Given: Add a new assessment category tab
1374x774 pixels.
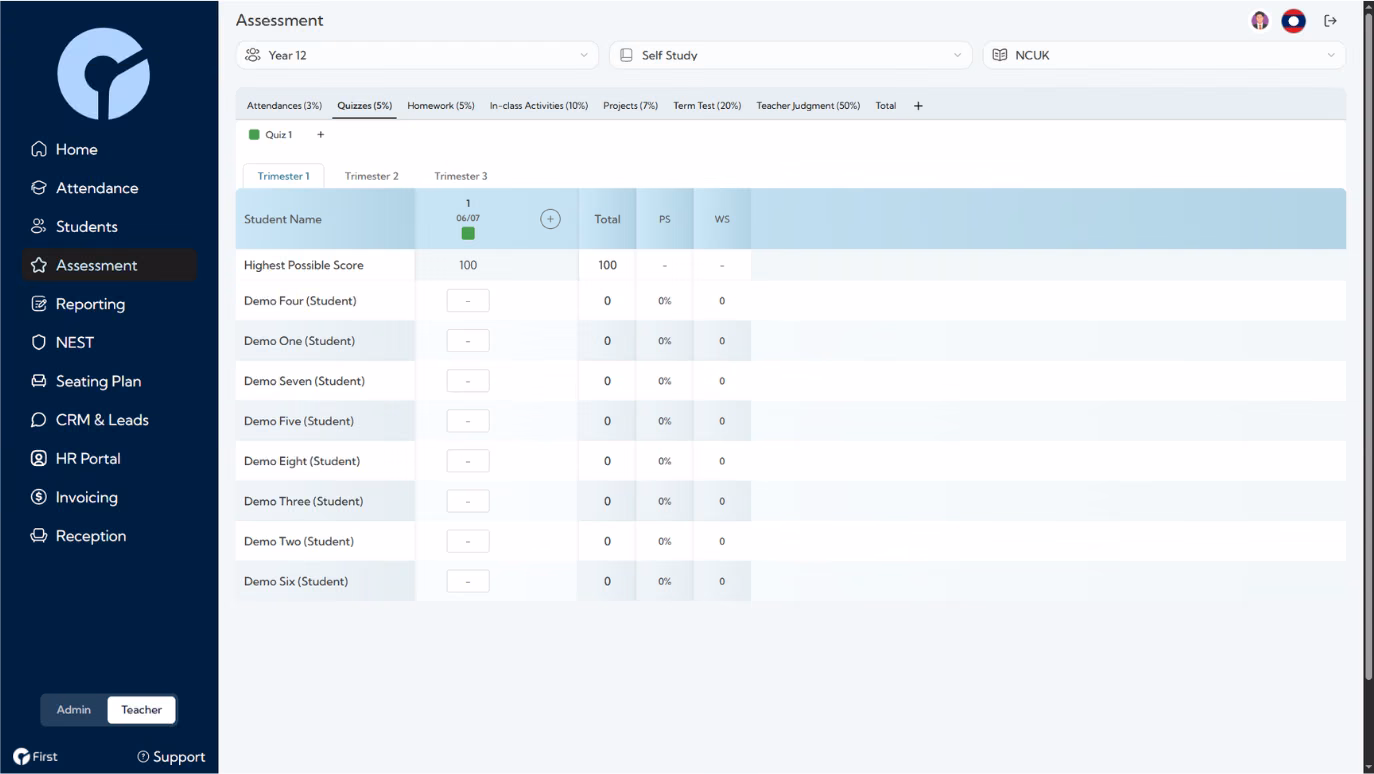Looking at the screenshot, I should (918, 106).
